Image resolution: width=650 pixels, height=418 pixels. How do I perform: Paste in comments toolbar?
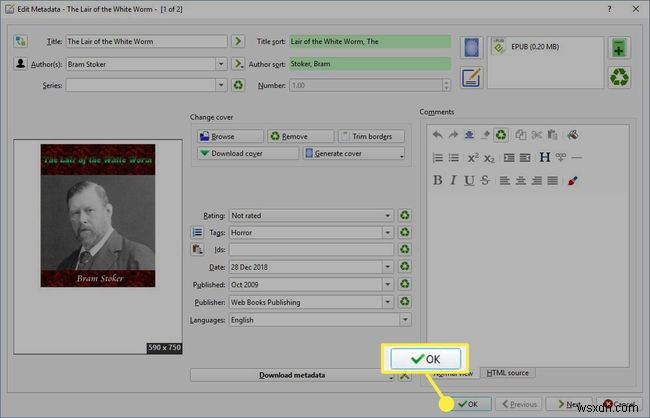click(x=553, y=135)
